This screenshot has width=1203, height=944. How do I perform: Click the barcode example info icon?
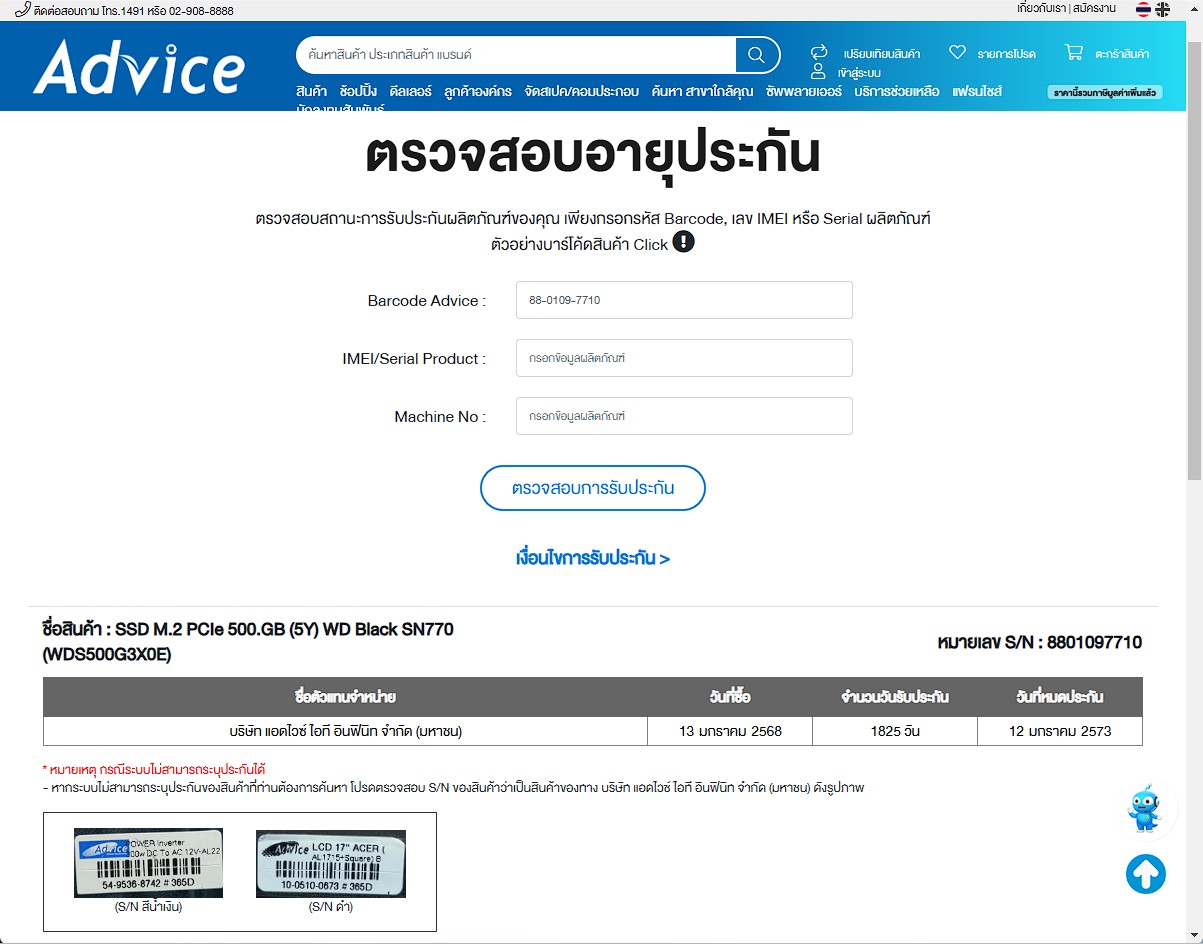click(x=683, y=242)
